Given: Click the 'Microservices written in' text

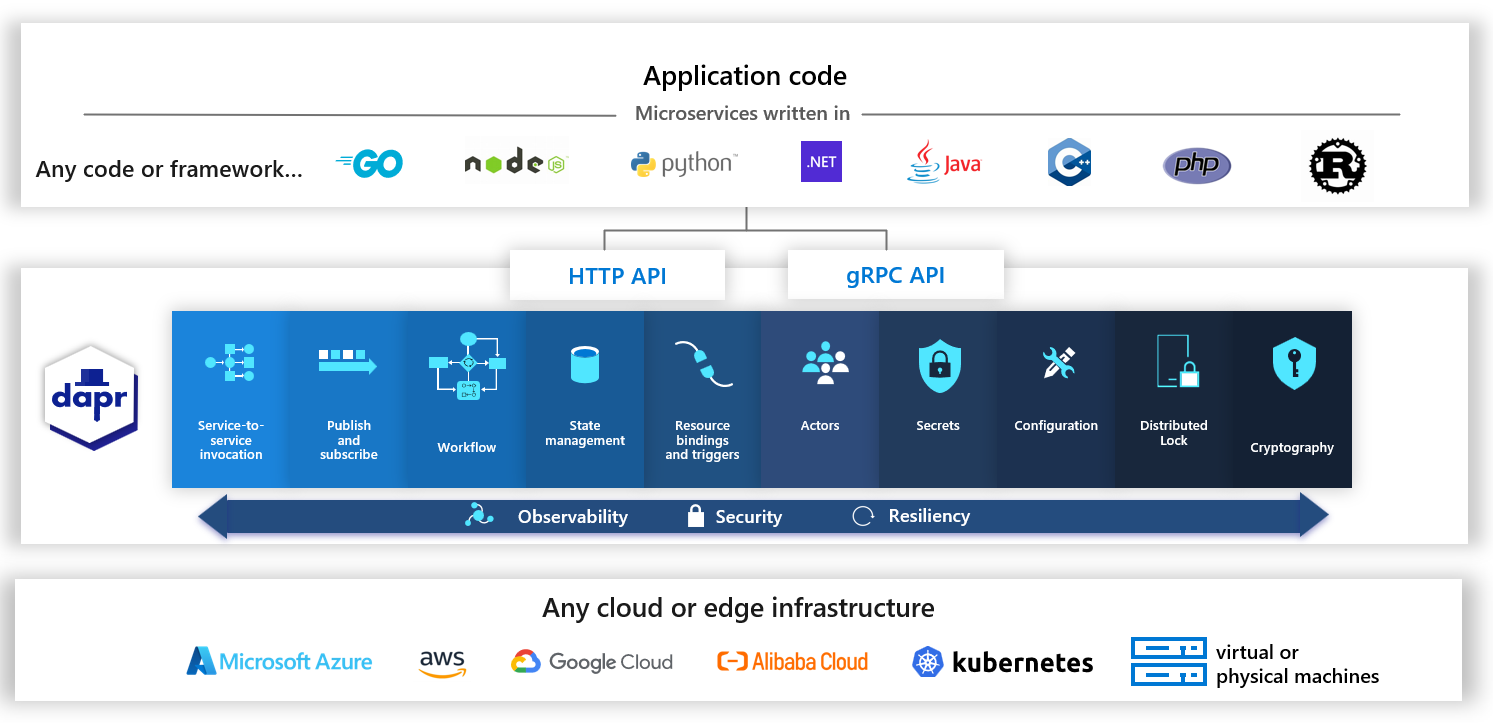Looking at the screenshot, I should tap(742, 114).
